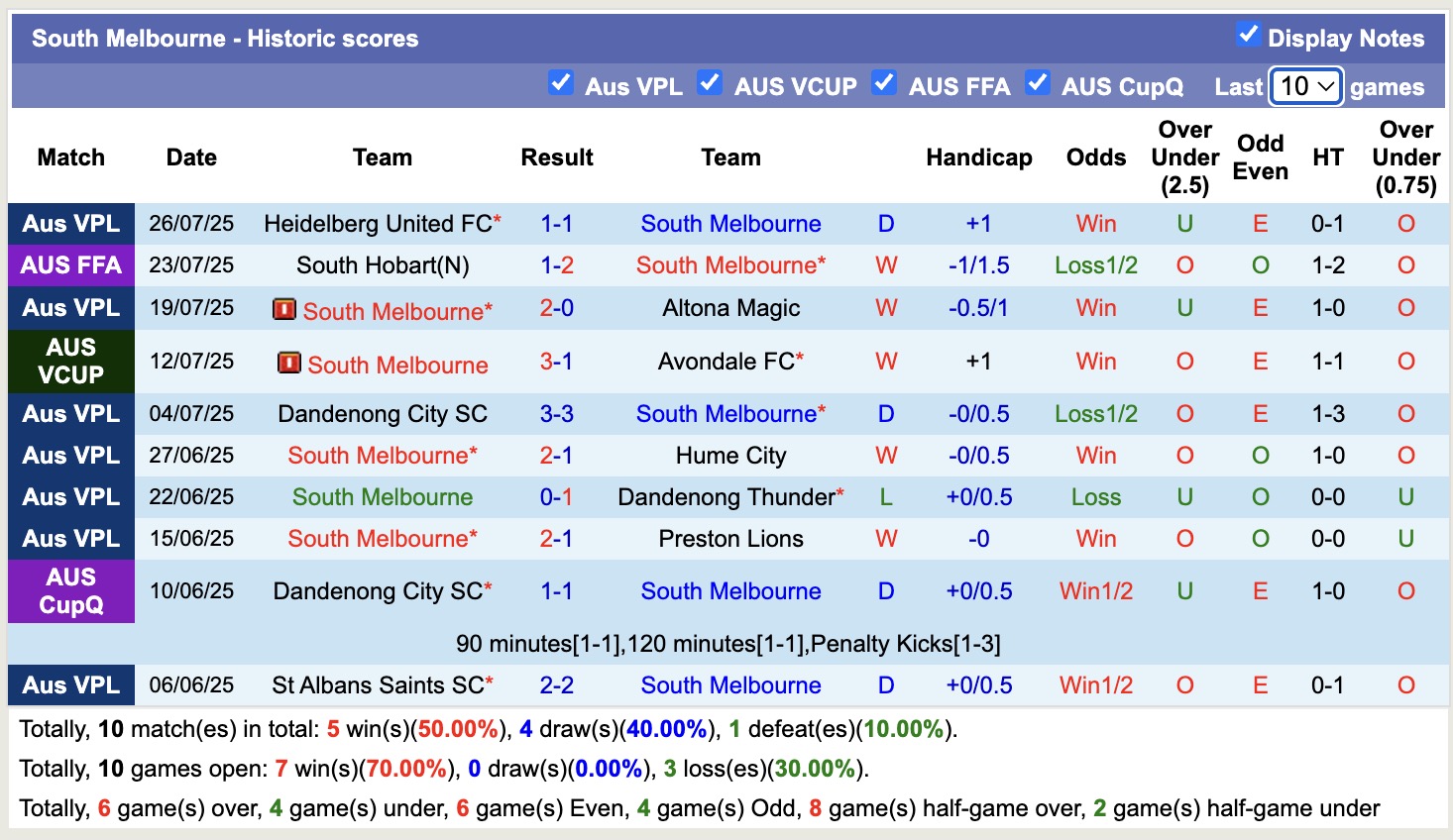Click the Handicap column header

(x=979, y=157)
